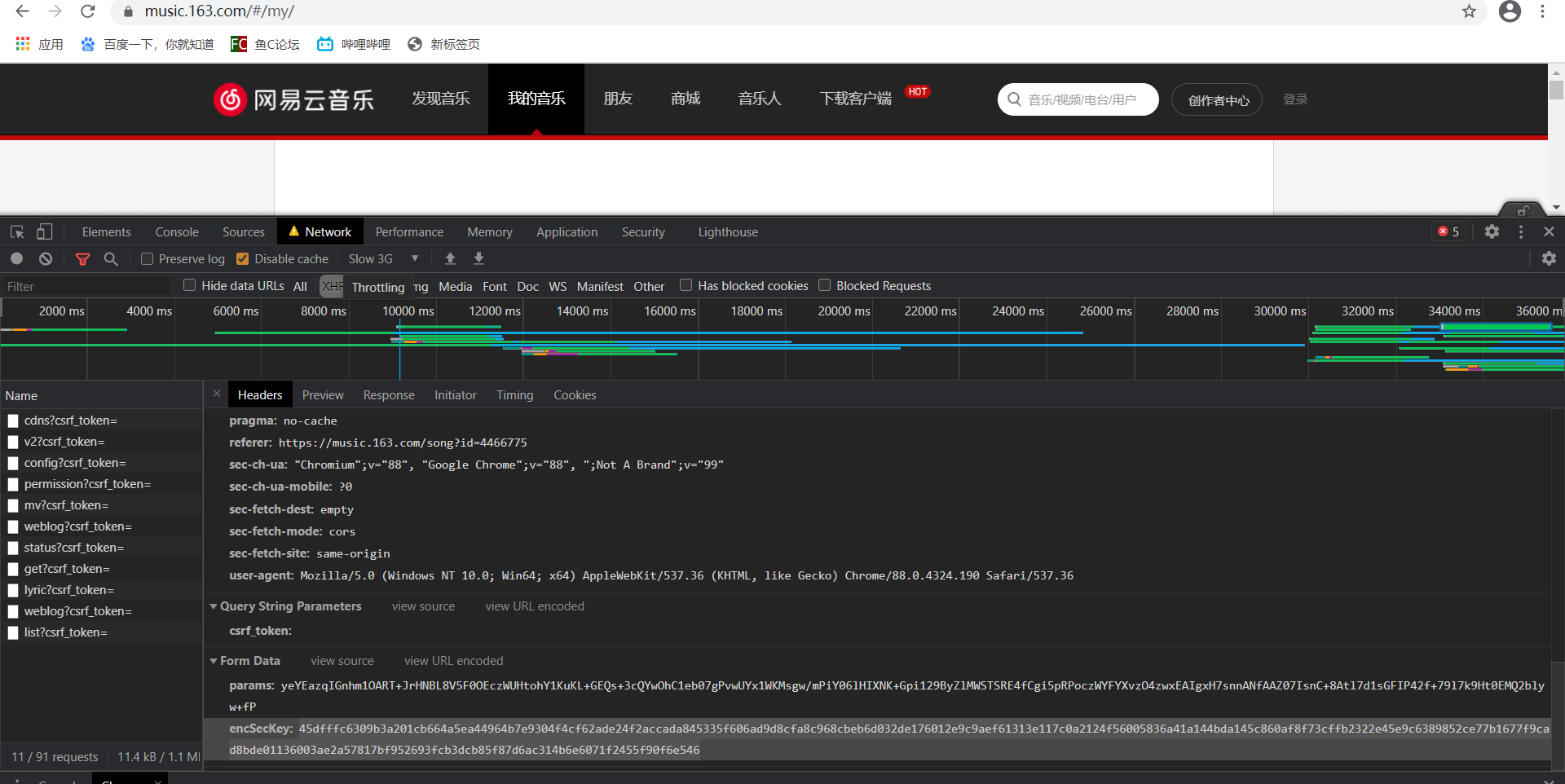Check Has blocked cookies checkbox
This screenshot has height=784, width=1565.
click(686, 285)
